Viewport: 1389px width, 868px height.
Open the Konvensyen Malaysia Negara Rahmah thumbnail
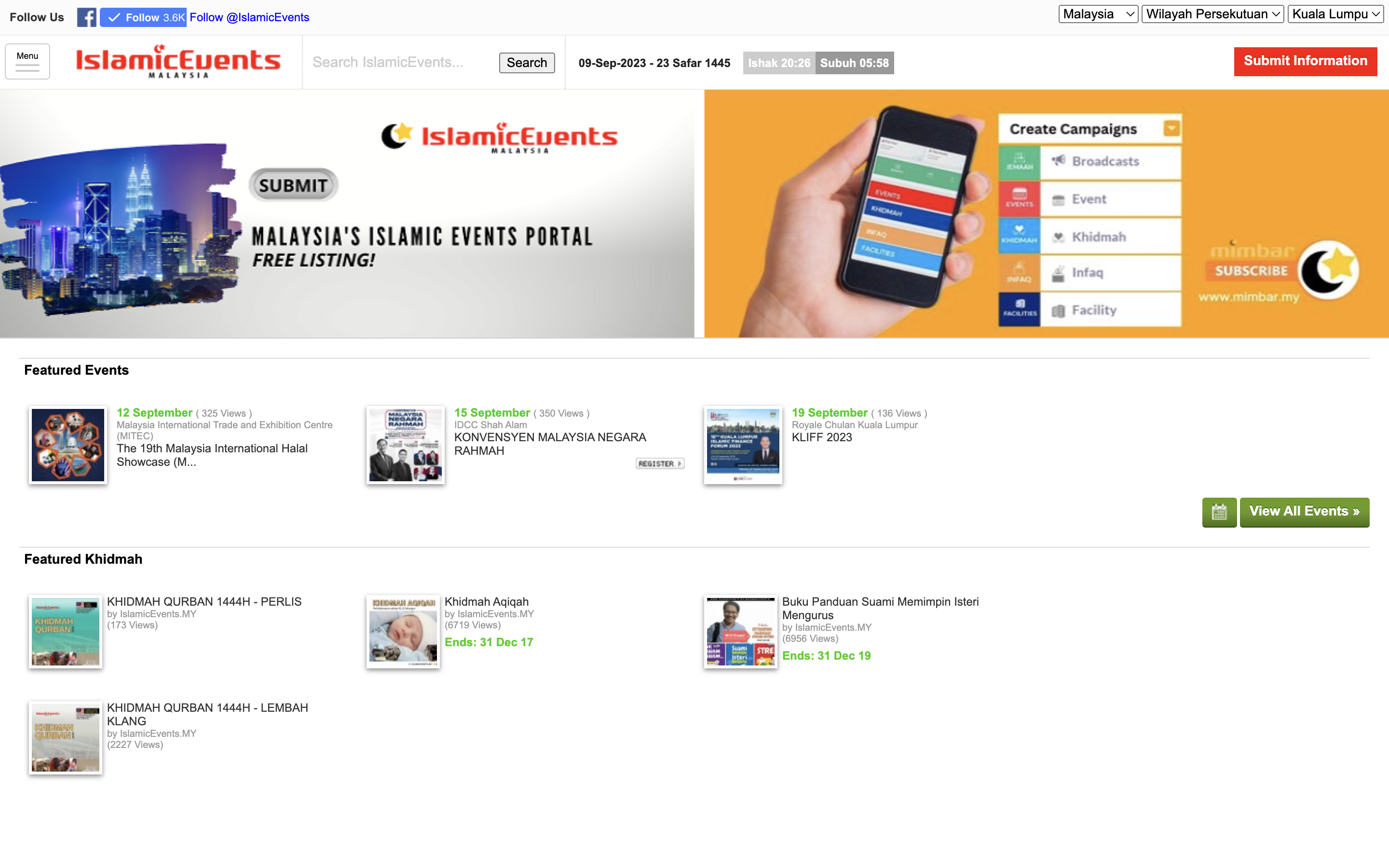405,445
